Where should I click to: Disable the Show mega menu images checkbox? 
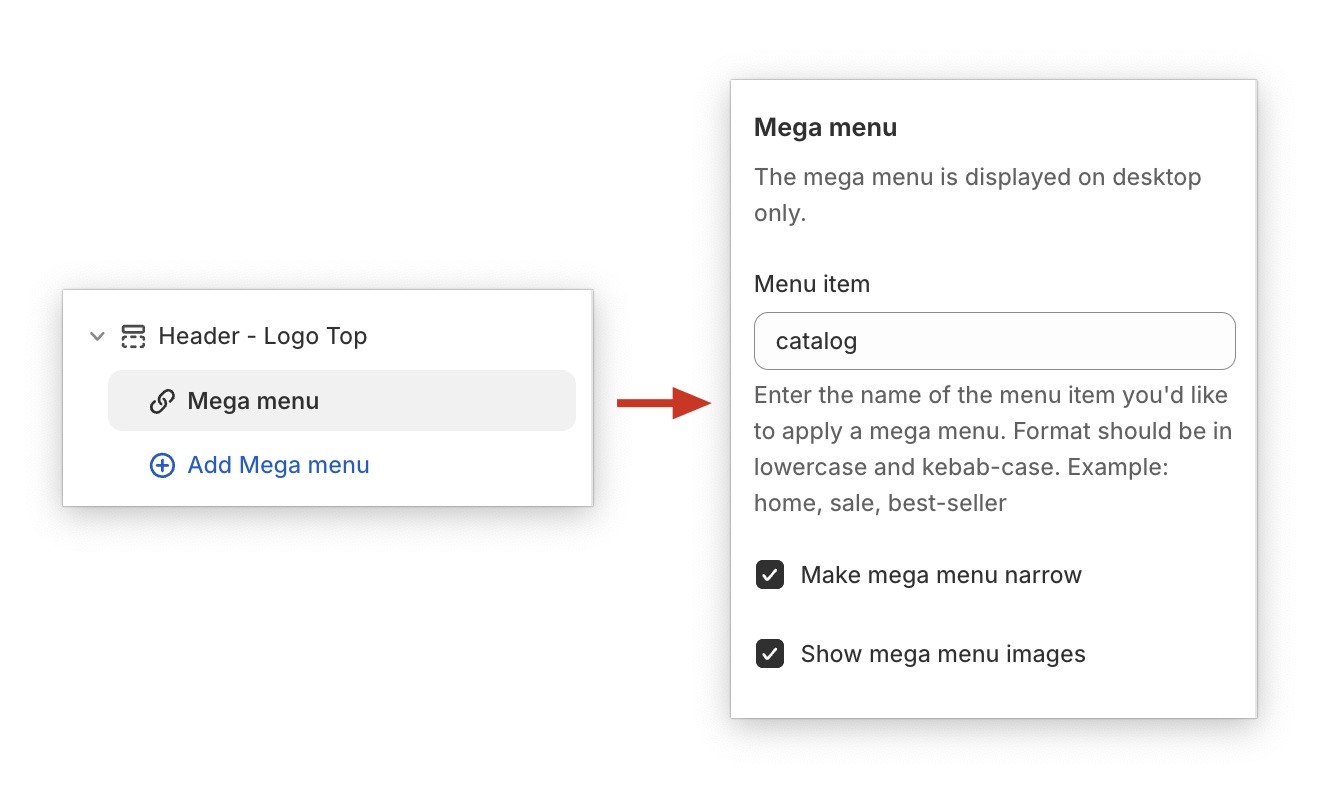coord(770,654)
